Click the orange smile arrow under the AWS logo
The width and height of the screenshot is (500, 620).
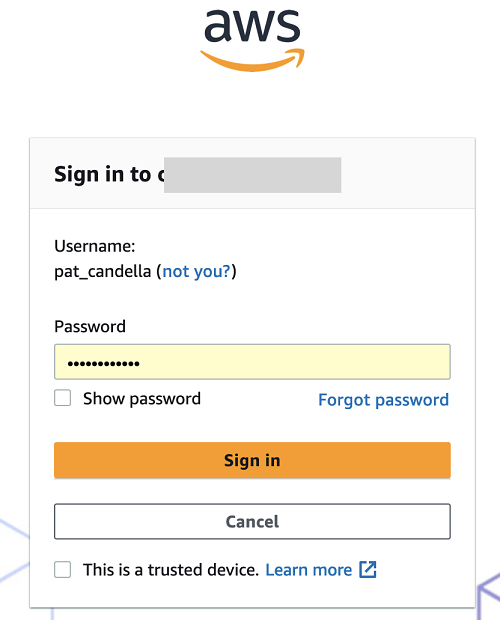(x=252, y=60)
